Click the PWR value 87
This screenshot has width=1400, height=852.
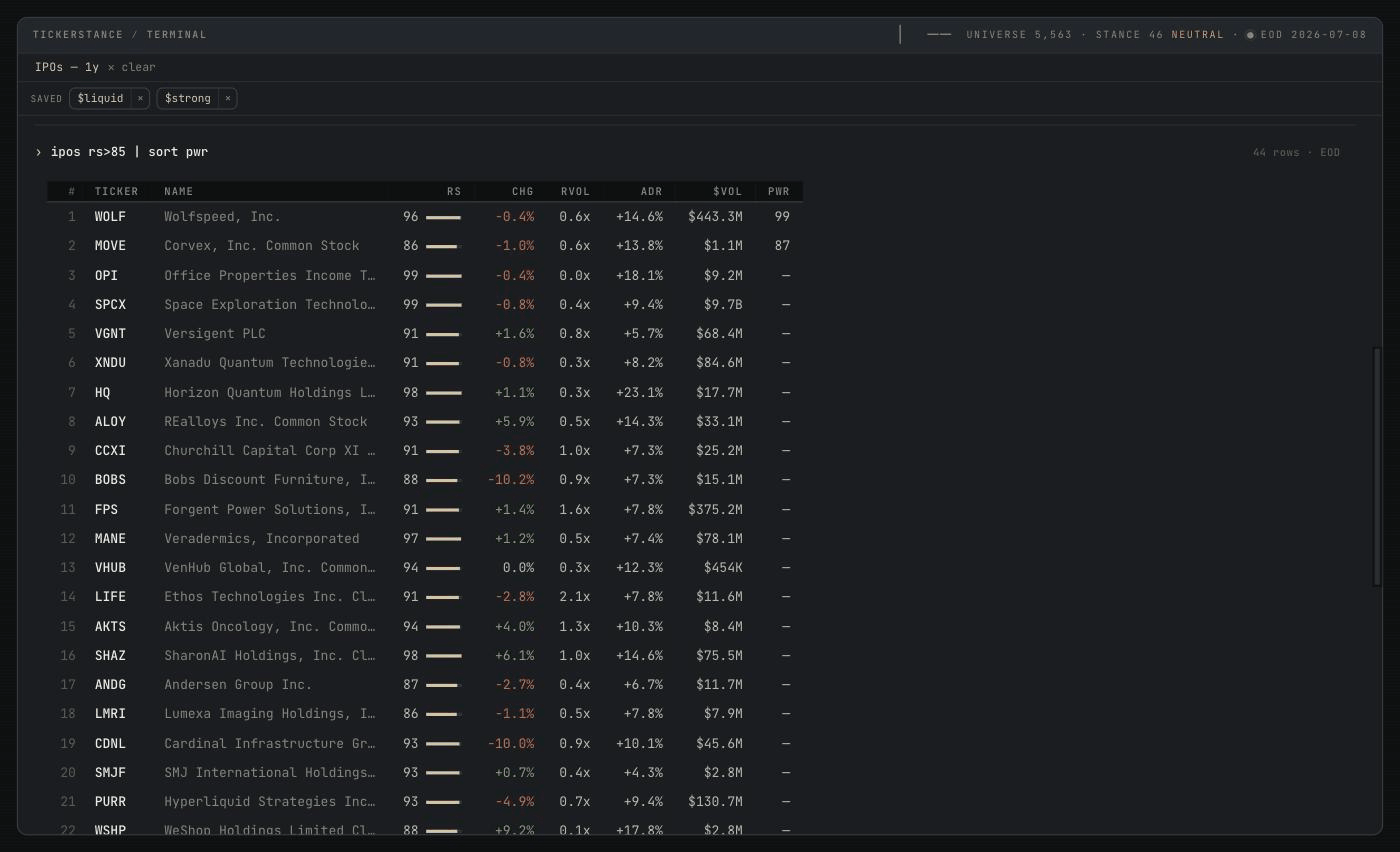[782, 246]
